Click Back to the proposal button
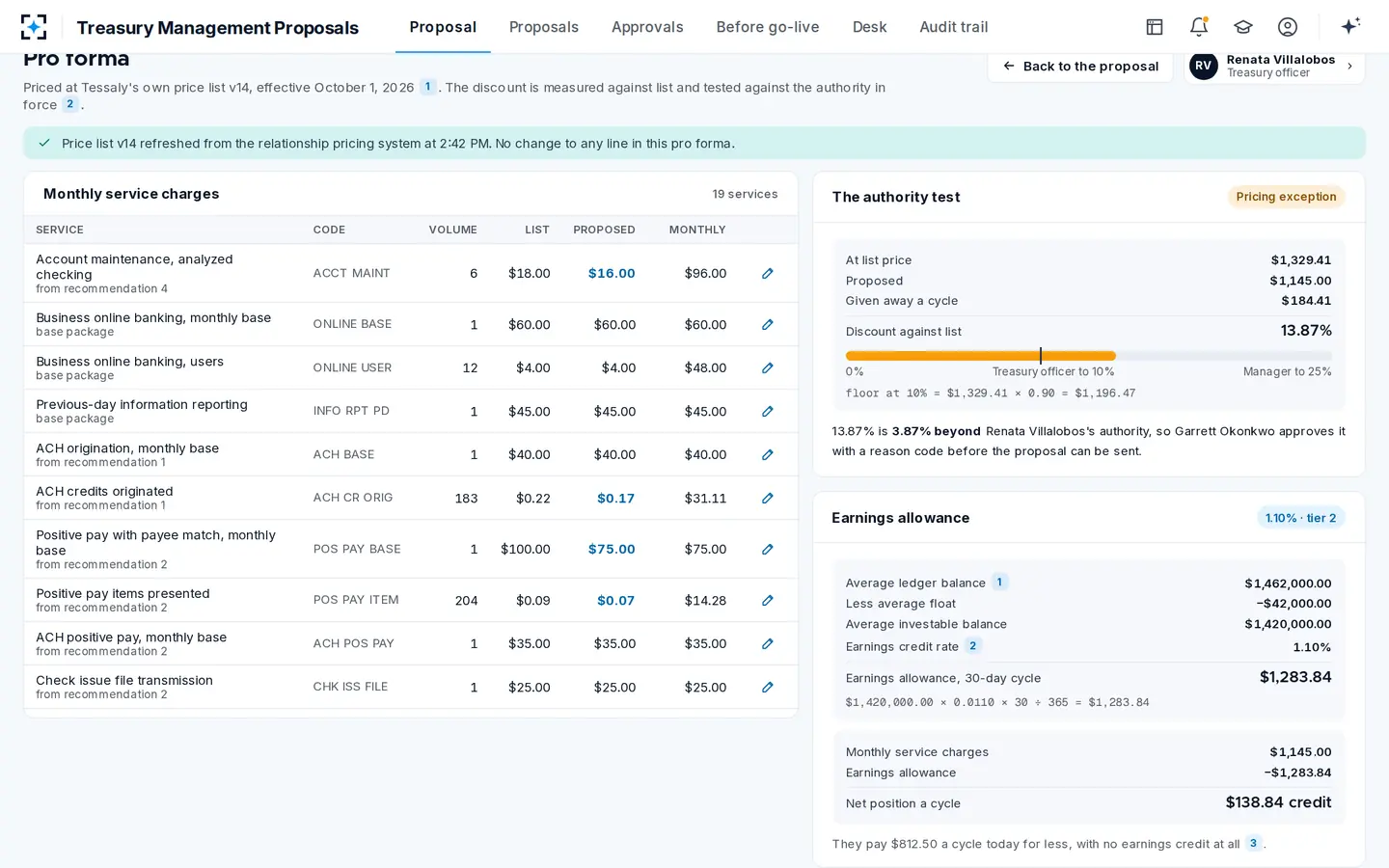1389x868 pixels. (1080, 66)
